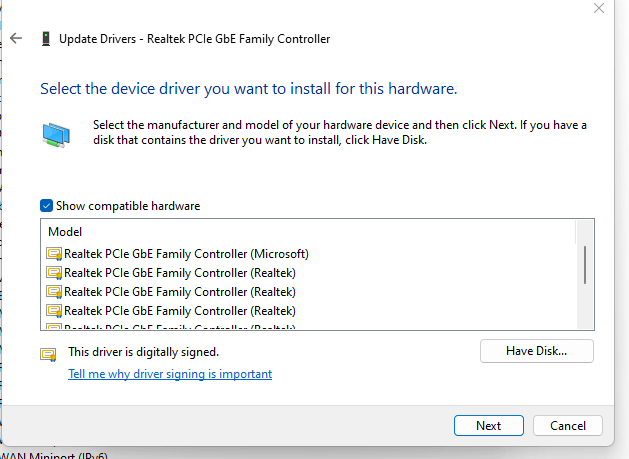
Task: Click 'This driver is digitally signed.' text
Action: pos(143,352)
